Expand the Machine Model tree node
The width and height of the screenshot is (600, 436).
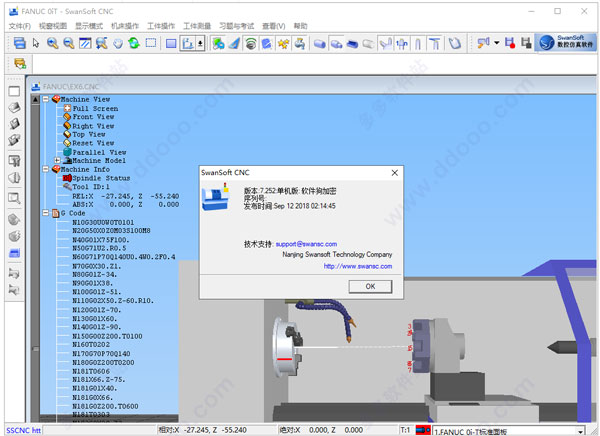coord(57,160)
